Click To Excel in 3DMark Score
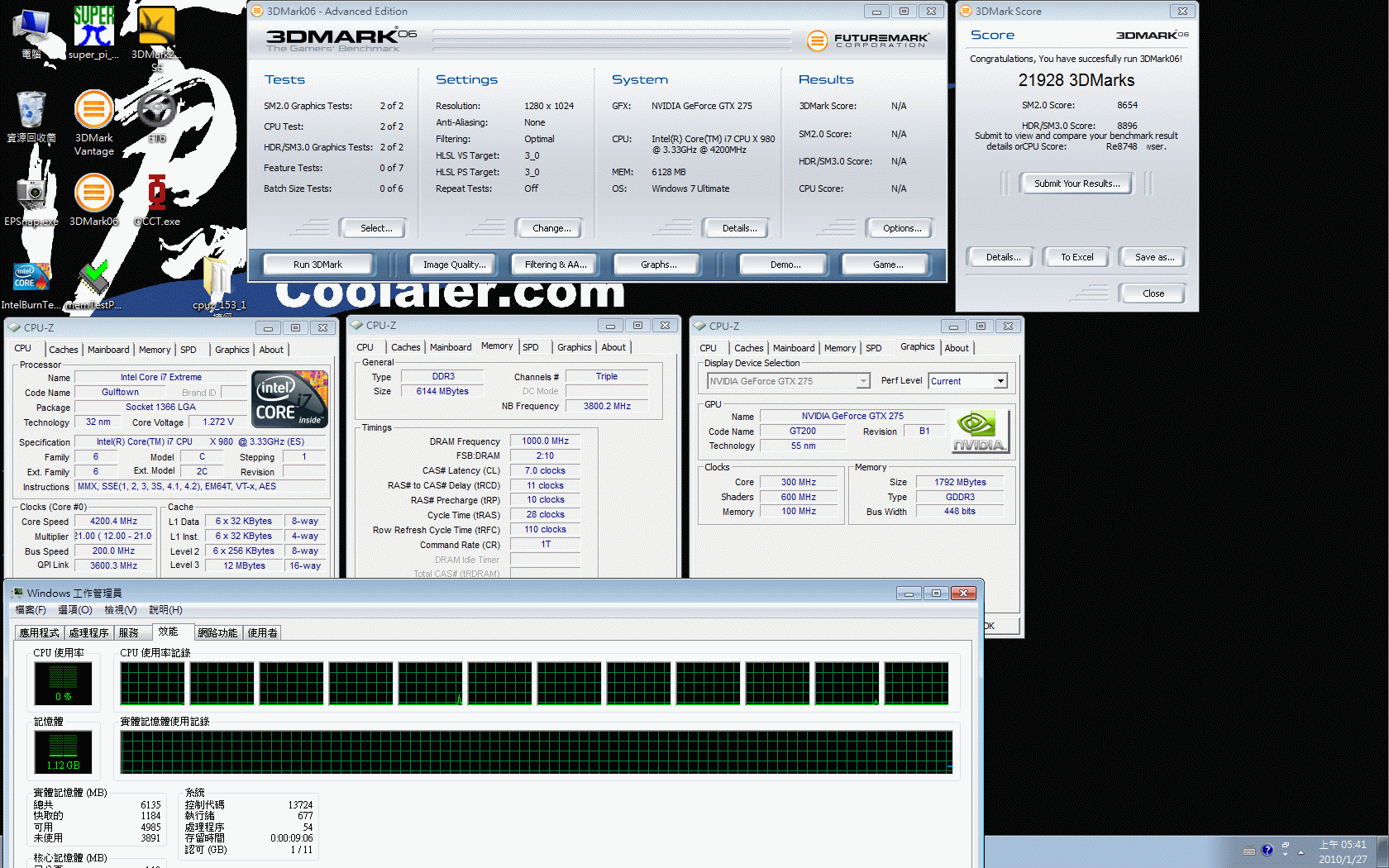This screenshot has width=1389, height=868. click(1076, 257)
